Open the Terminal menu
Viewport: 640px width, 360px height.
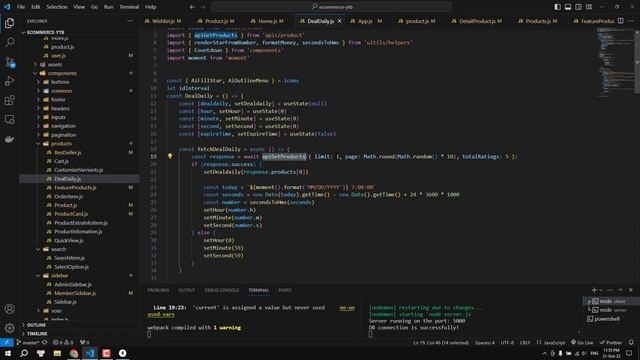pyautogui.click(x=129, y=7)
